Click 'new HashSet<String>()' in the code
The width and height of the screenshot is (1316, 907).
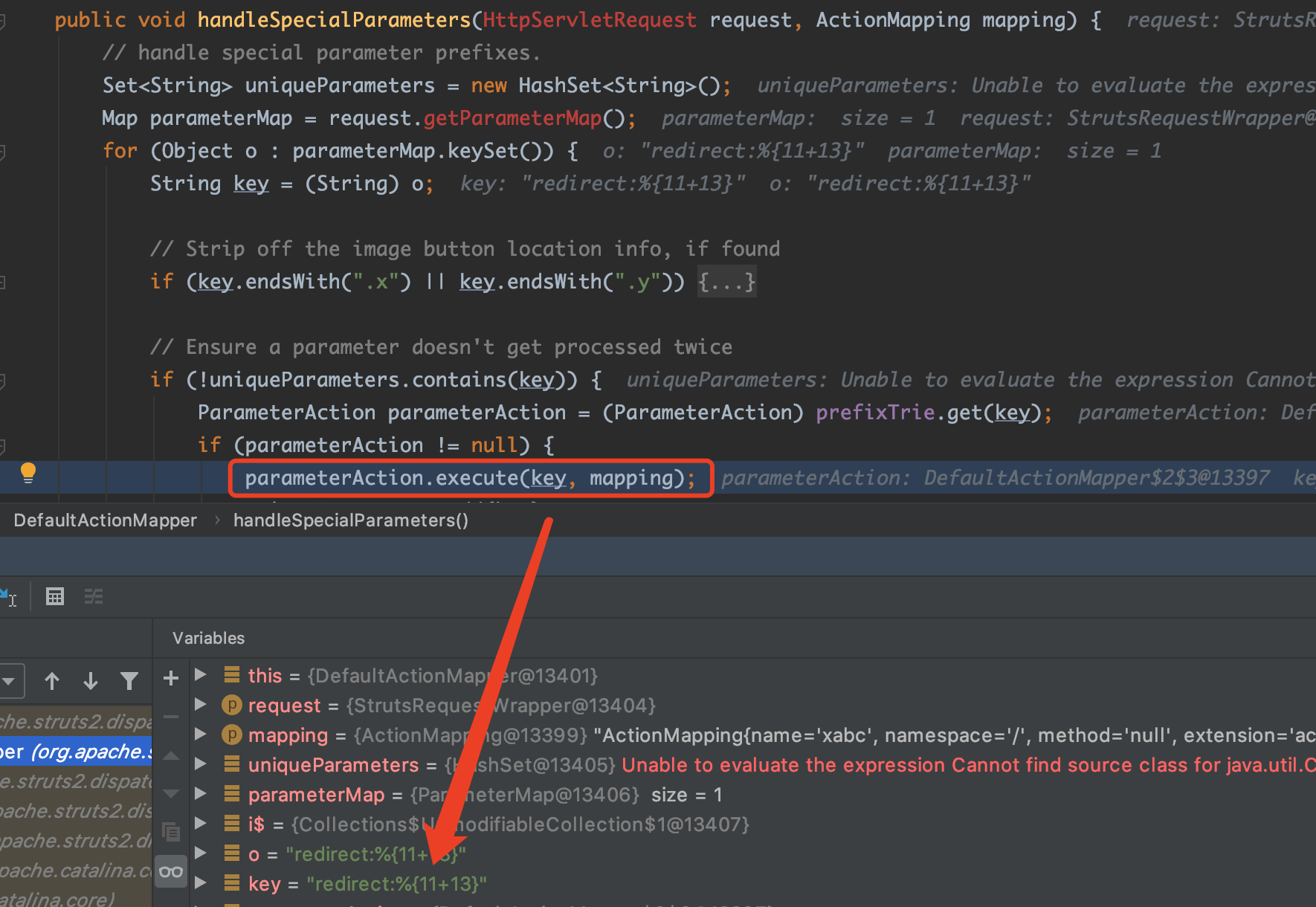(596, 85)
